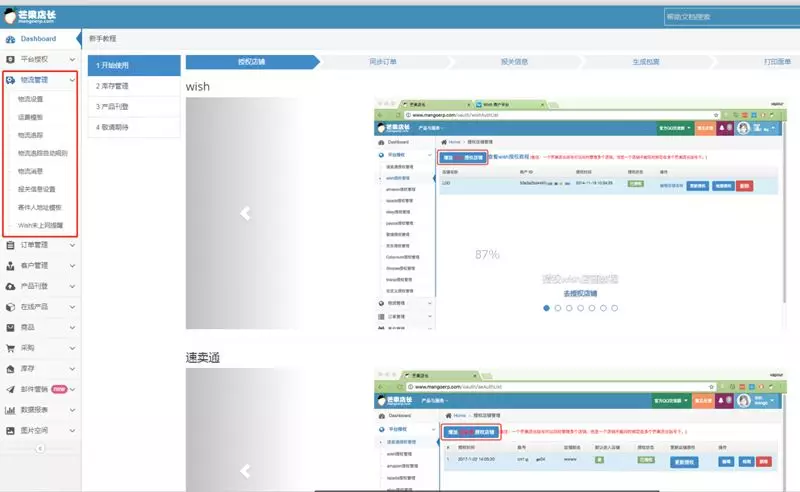Open 物流设置 under logistics management
800x492 pixels.
click(31, 99)
